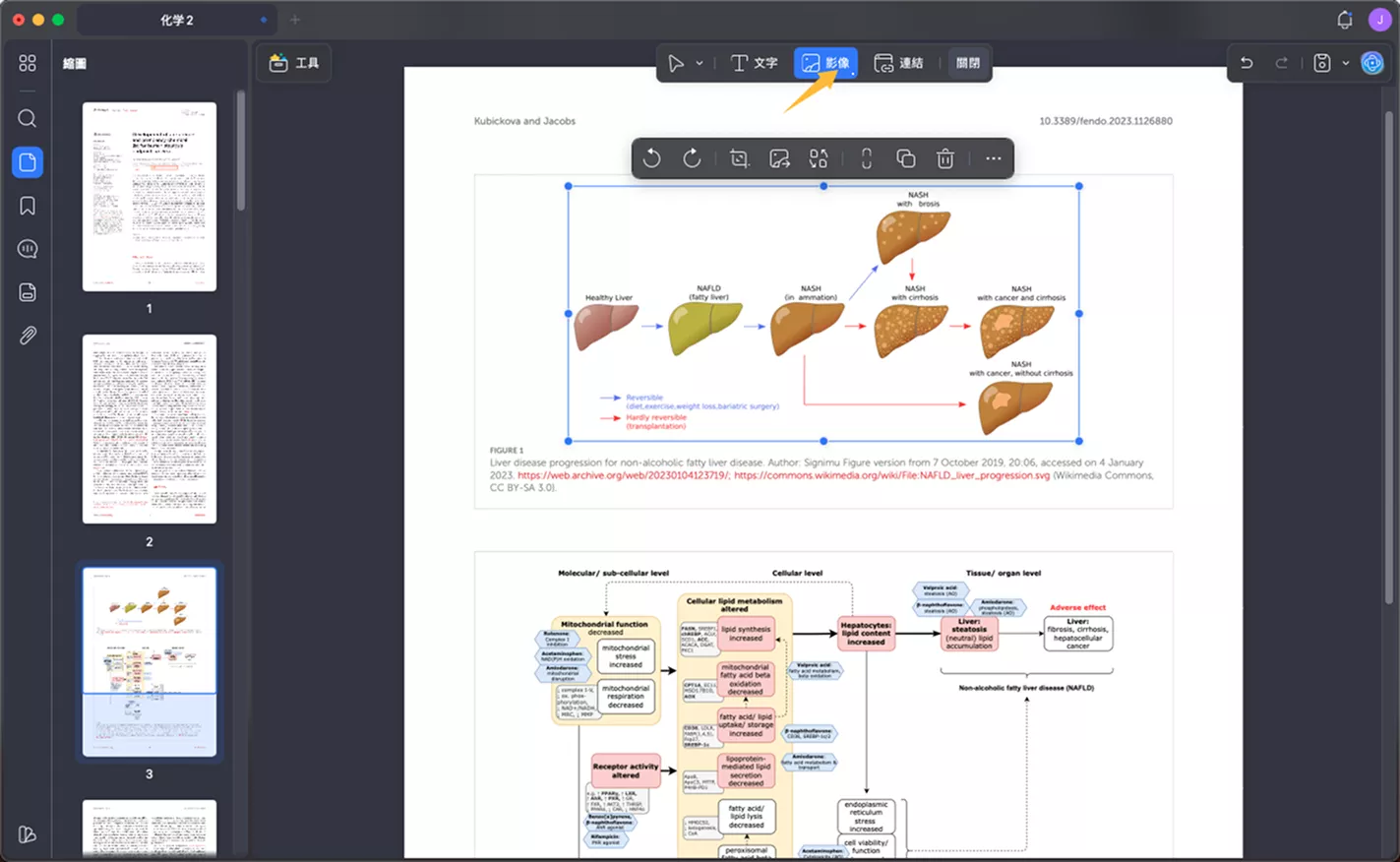
Task: Open the 工具 tools menu
Action: pyautogui.click(x=294, y=63)
